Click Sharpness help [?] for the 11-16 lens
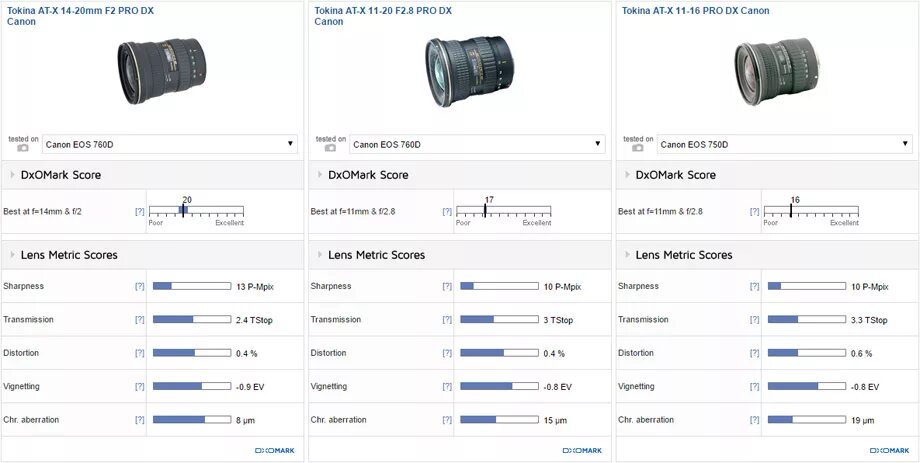 [x=755, y=286]
